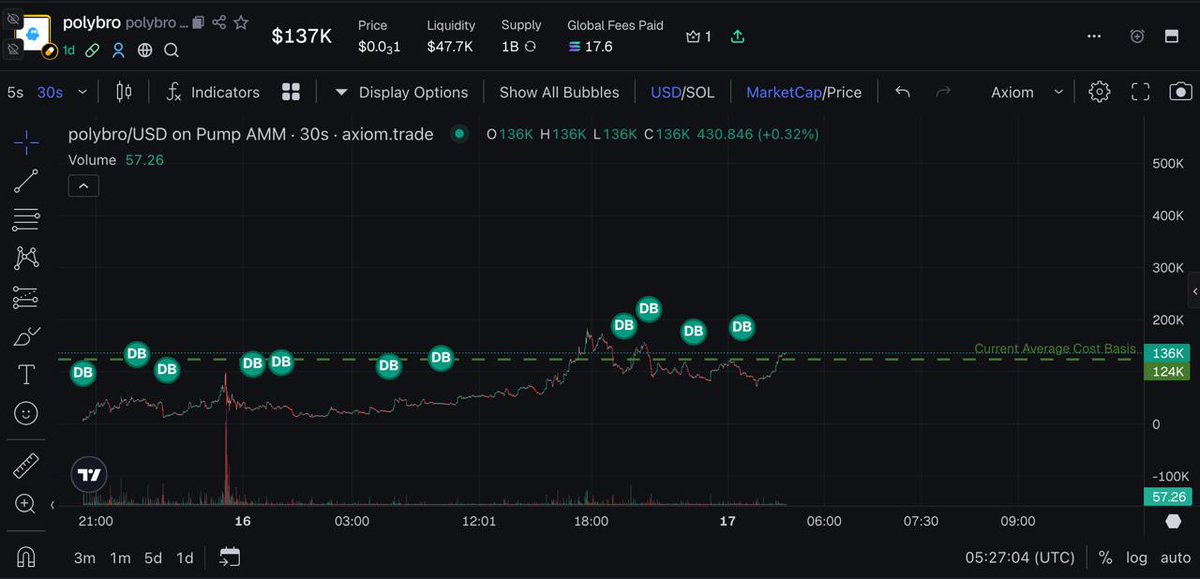Open the Fibonacci retracement tool
This screenshot has height=579, width=1200.
tap(27, 219)
